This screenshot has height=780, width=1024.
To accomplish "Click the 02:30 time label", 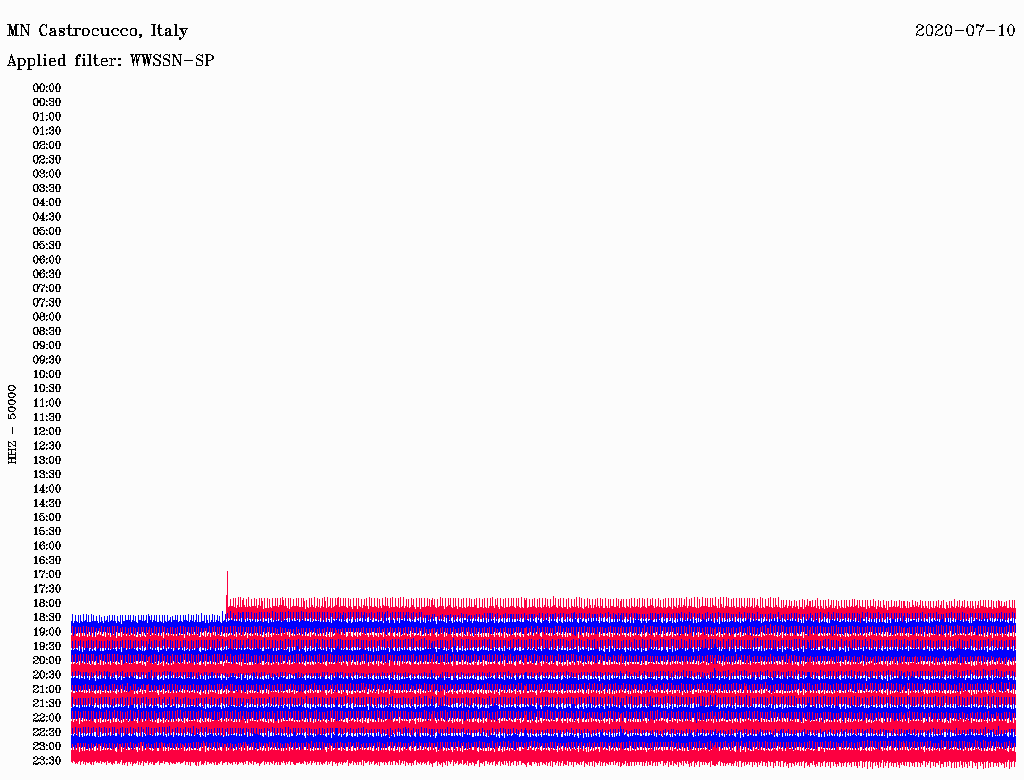I will tap(47, 159).
